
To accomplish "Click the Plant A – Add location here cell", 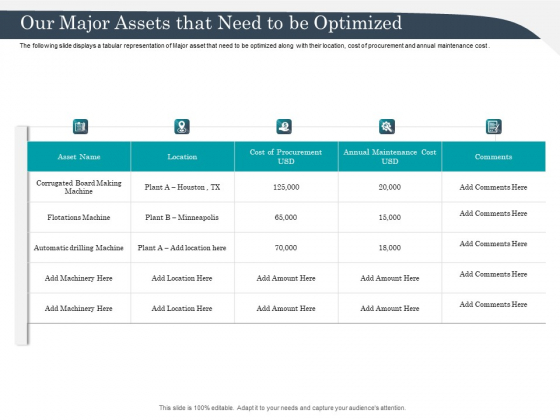I will pyautogui.click(x=182, y=248).
